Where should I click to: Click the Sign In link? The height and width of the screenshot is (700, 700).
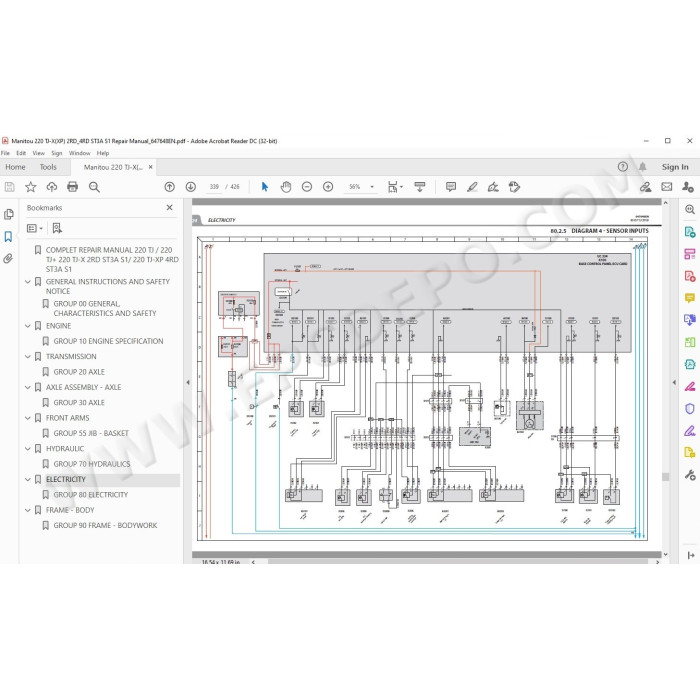coord(675,167)
